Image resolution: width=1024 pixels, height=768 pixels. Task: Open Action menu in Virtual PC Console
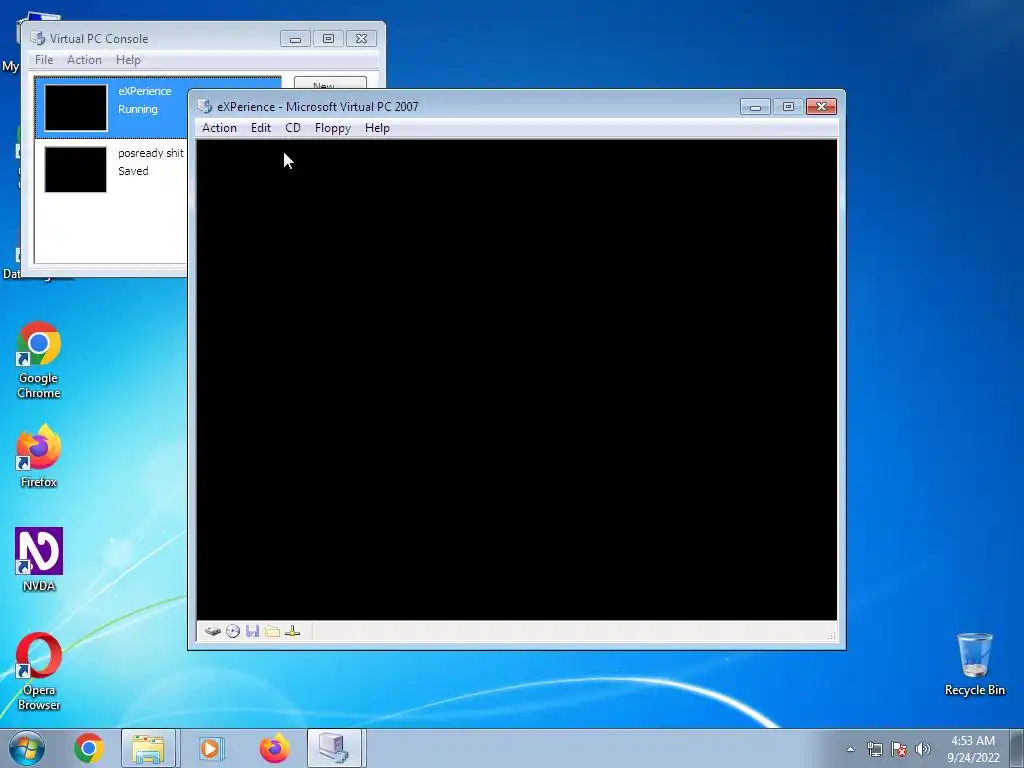(x=84, y=59)
